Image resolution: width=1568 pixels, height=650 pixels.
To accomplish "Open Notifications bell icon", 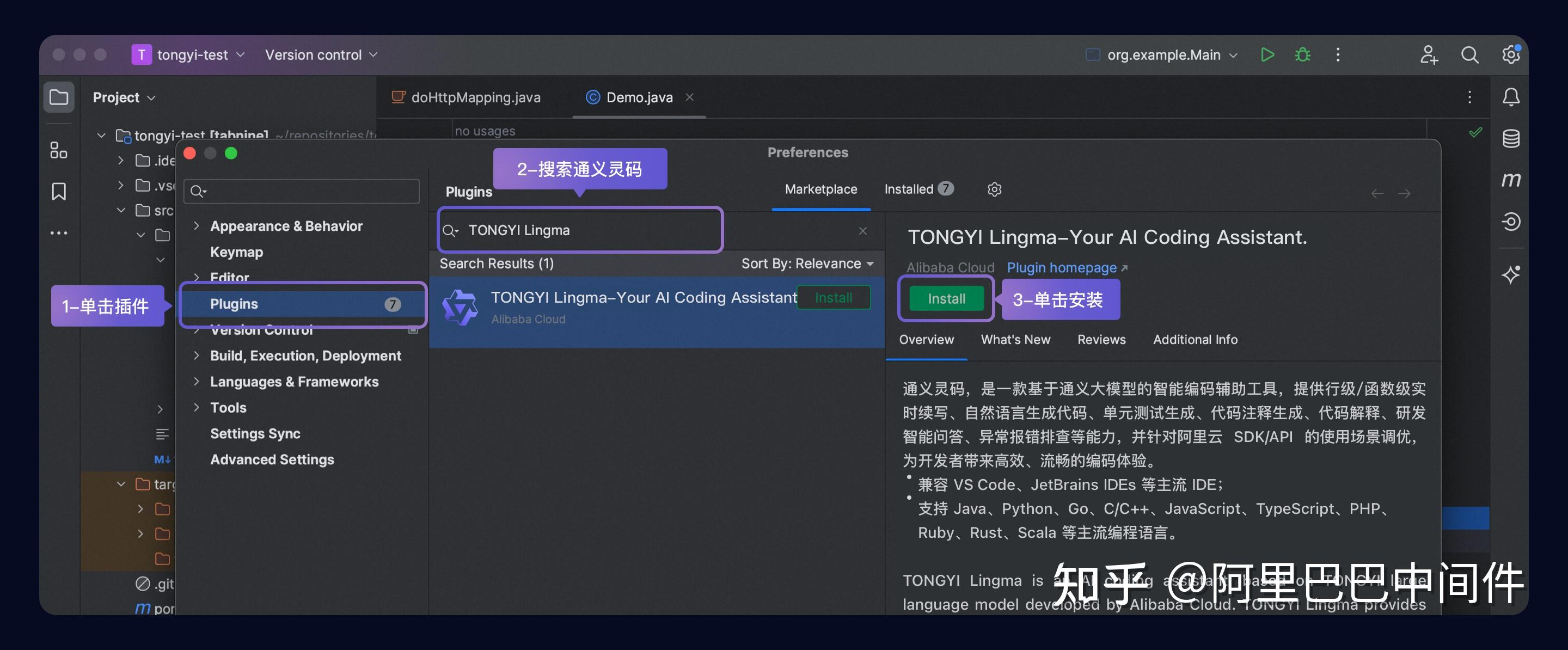I will [x=1511, y=97].
